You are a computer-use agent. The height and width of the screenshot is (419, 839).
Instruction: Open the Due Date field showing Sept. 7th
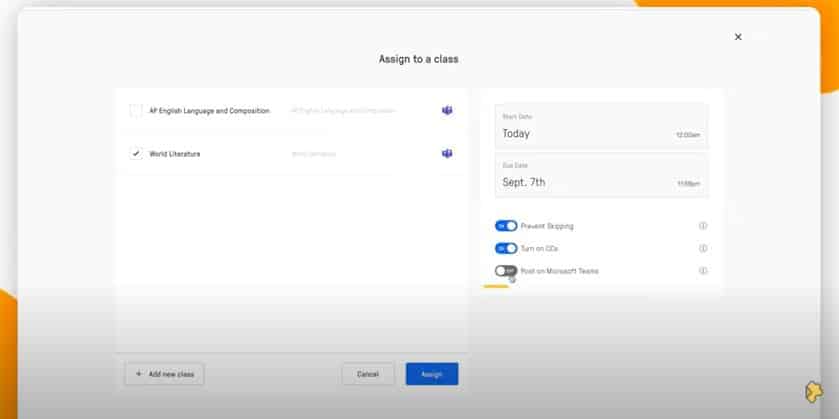(x=601, y=176)
